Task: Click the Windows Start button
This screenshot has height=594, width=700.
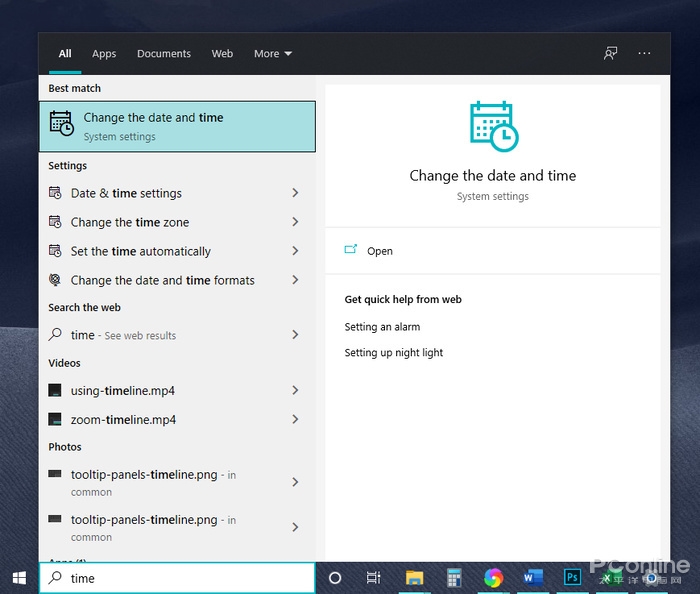Action: tap(19, 578)
